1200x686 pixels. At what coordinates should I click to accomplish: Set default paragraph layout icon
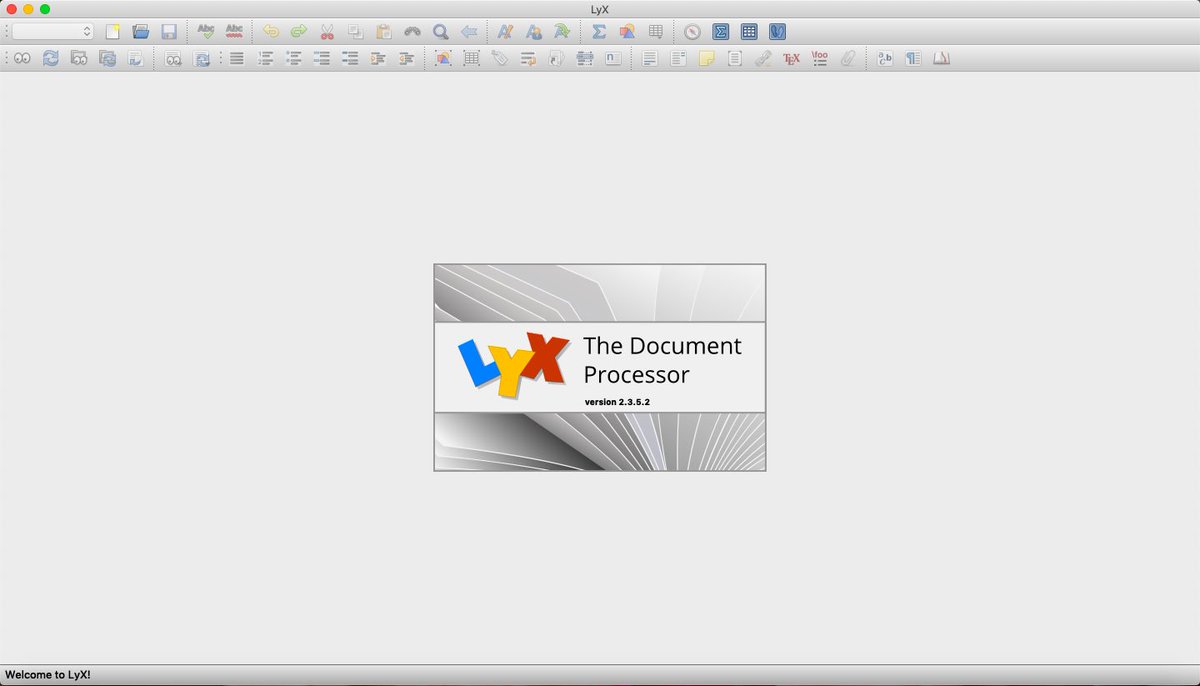pyautogui.click(x=237, y=59)
